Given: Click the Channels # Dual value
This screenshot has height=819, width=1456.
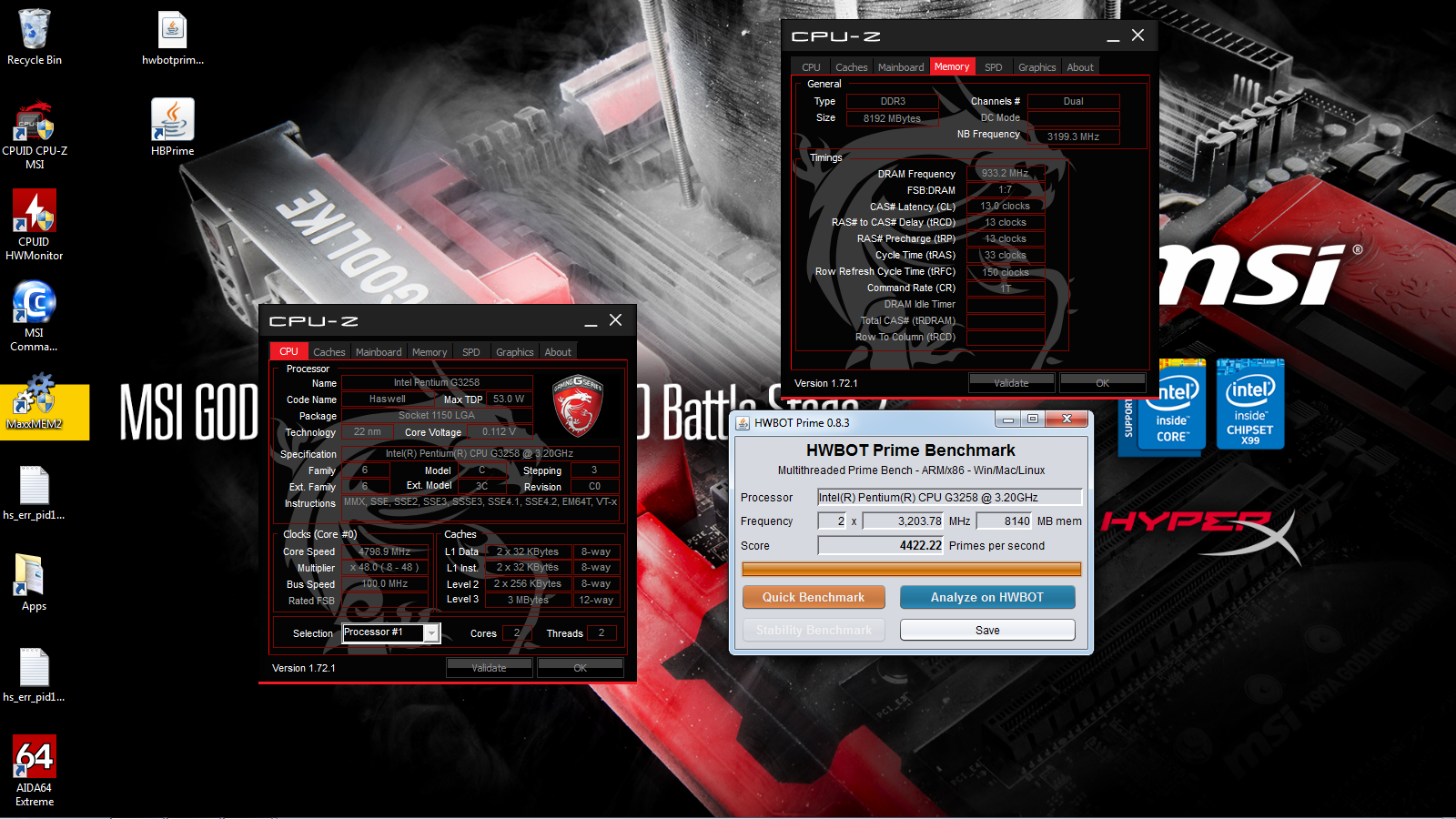Looking at the screenshot, I should [1074, 101].
